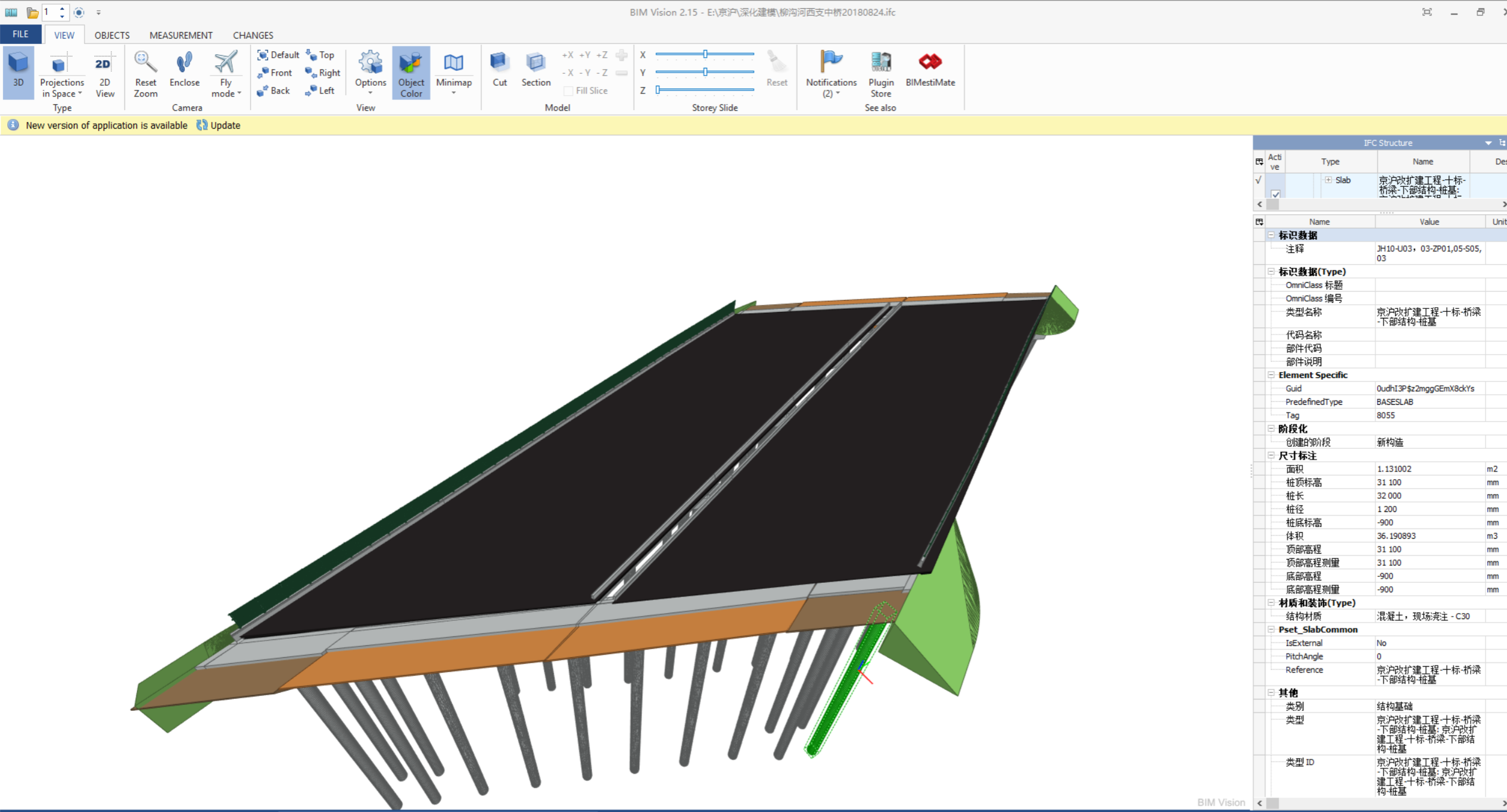Open the Section tool
Viewport: 1507px width, 812px height.
(x=535, y=71)
